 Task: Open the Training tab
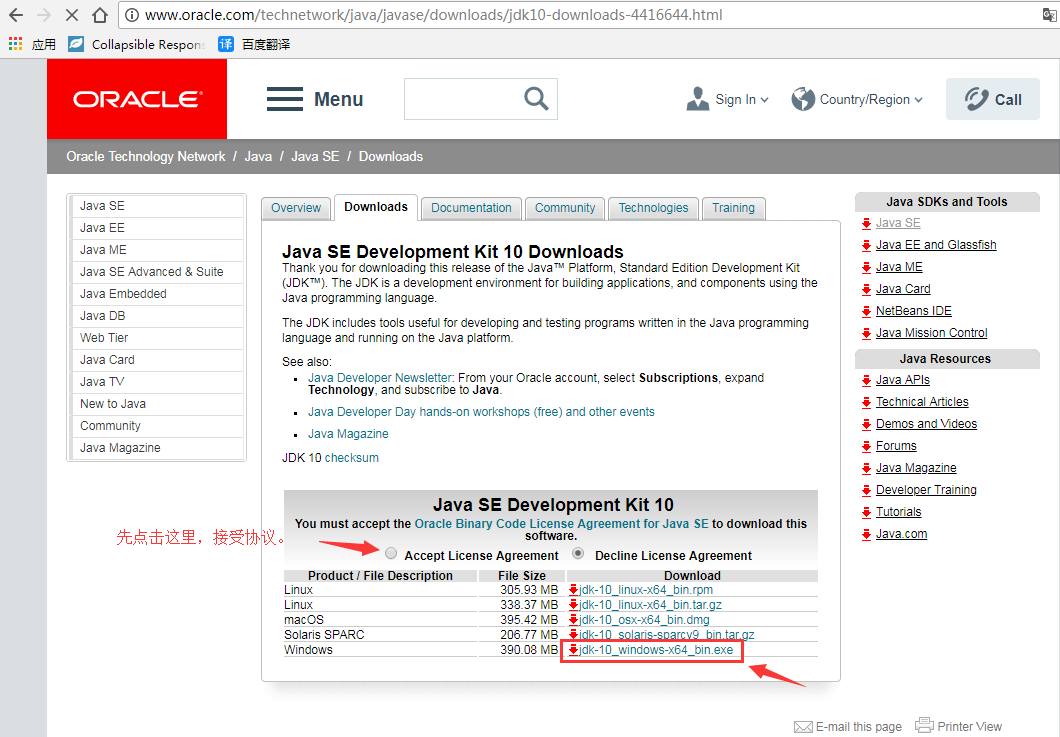point(733,208)
